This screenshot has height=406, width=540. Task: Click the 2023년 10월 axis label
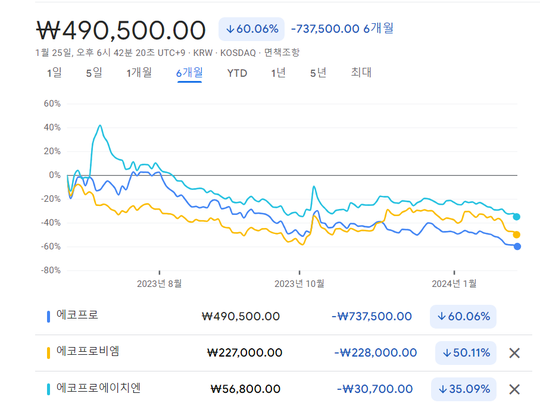[299, 283]
